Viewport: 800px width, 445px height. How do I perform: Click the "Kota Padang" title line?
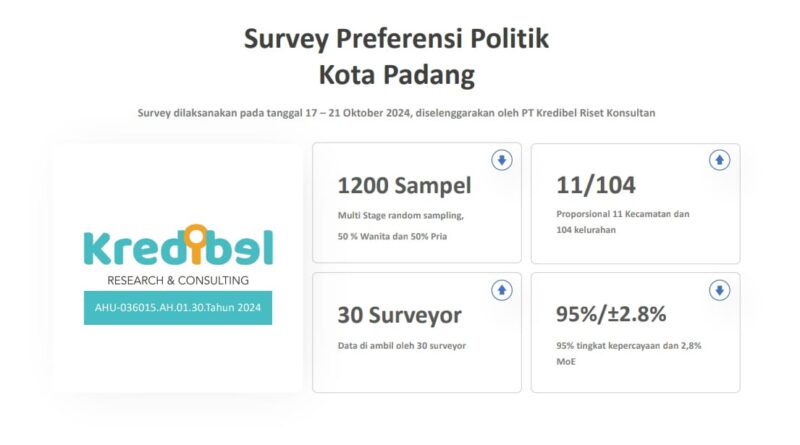[x=396, y=75]
